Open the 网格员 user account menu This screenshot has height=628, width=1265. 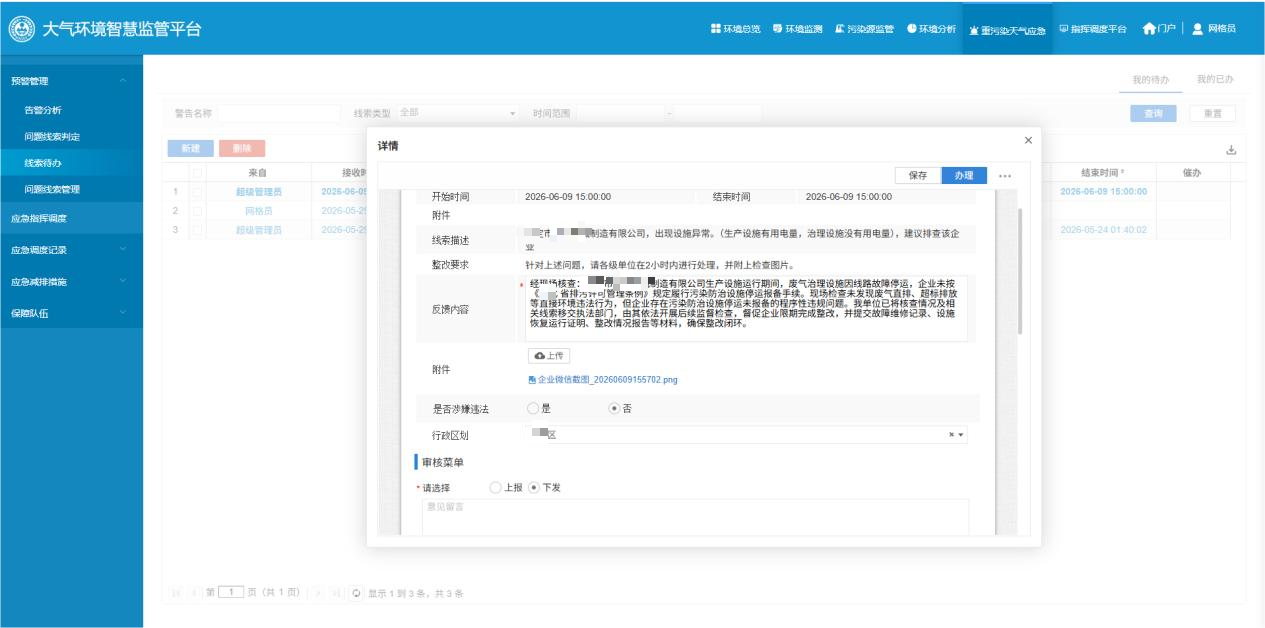(1214, 29)
